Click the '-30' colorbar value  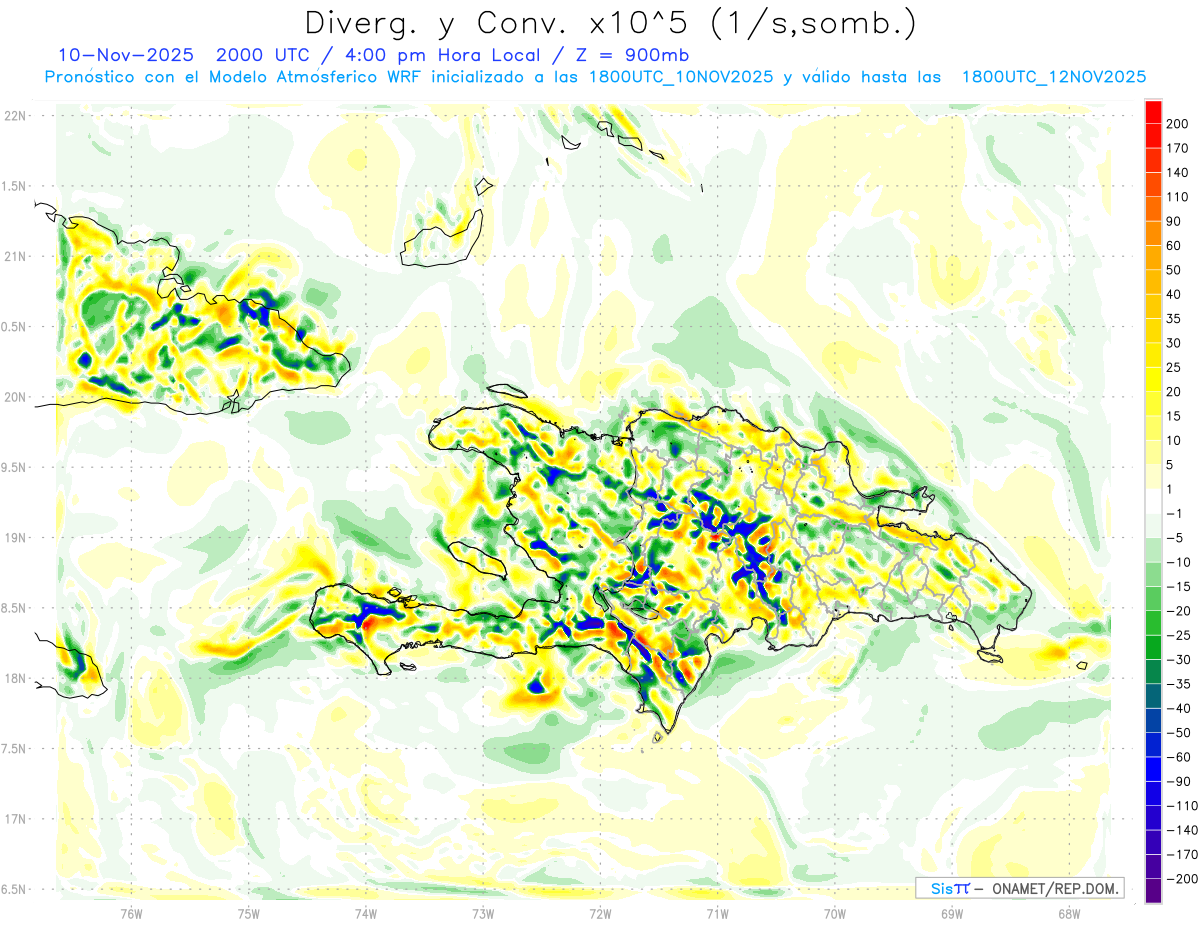click(1181, 660)
